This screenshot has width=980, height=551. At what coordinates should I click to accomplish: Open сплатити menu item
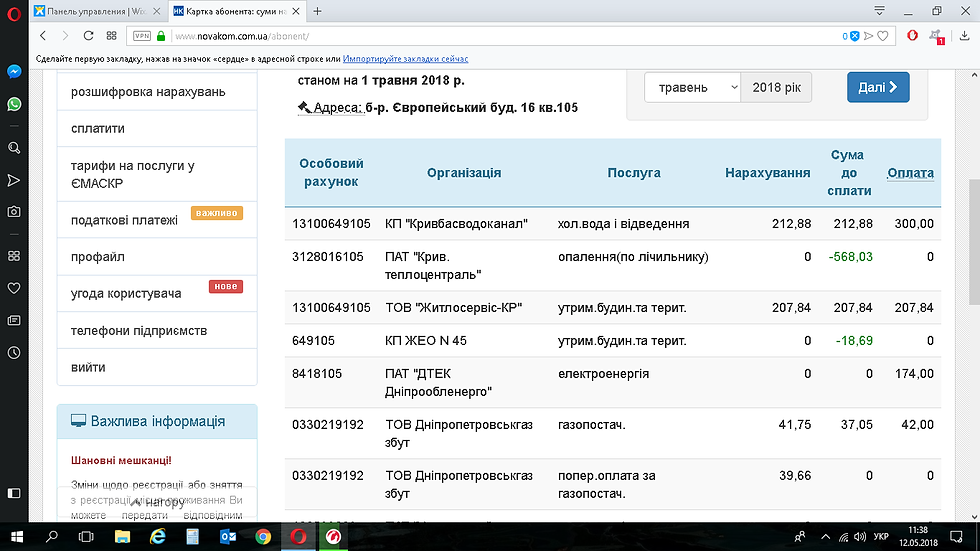(157, 129)
